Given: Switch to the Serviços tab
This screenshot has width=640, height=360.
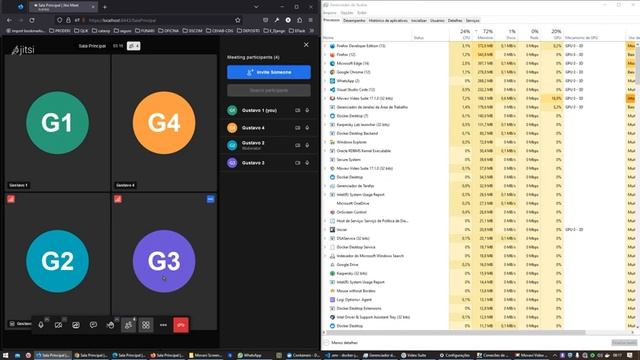Looking at the screenshot, I should 472,20.
